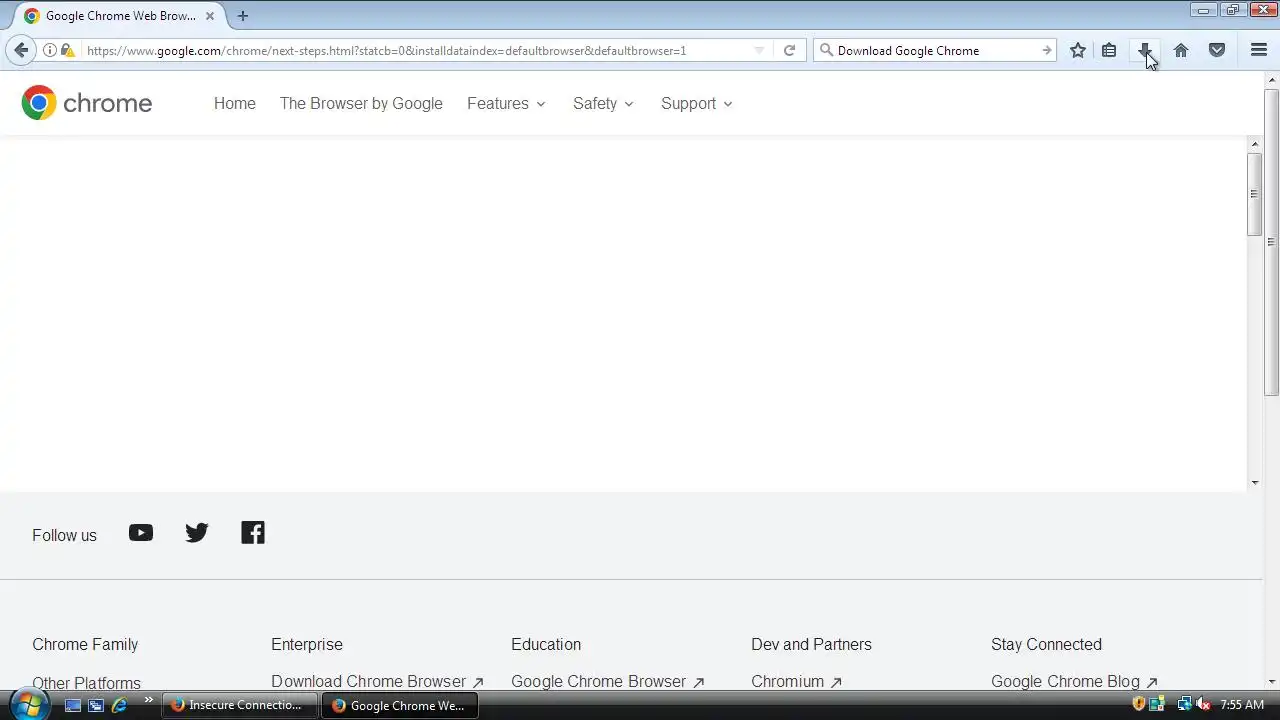
Task: Expand the Features menu
Action: [x=507, y=103]
